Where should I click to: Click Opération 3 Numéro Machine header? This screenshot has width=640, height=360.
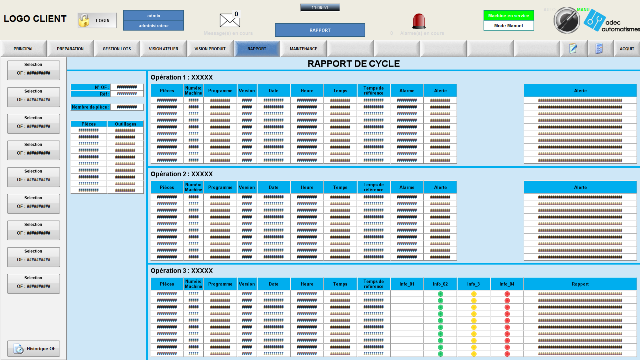coord(193,284)
